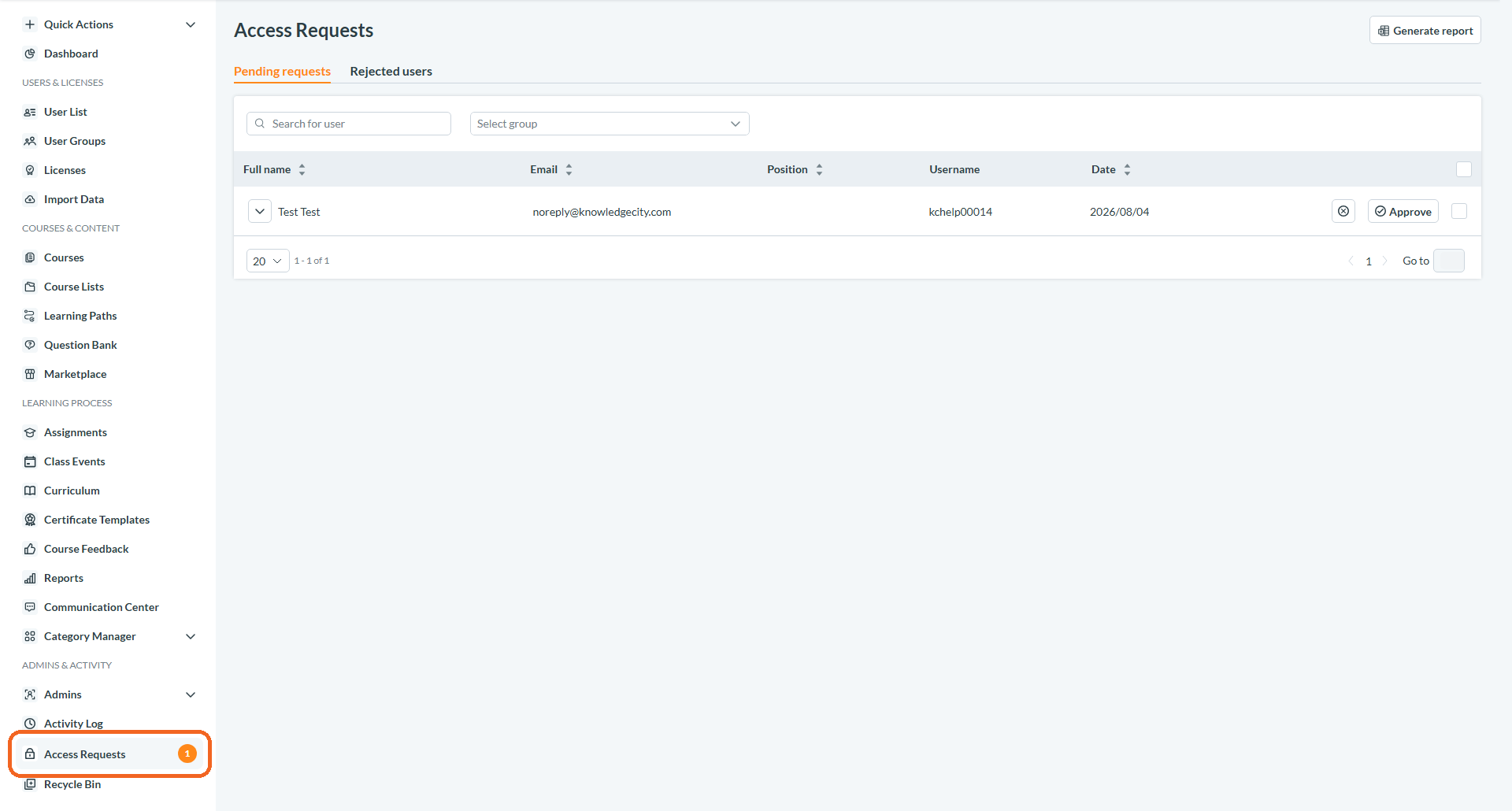Viewport: 1512px width, 811px height.
Task: Click the Communication Center chat icon
Action: pos(30,607)
